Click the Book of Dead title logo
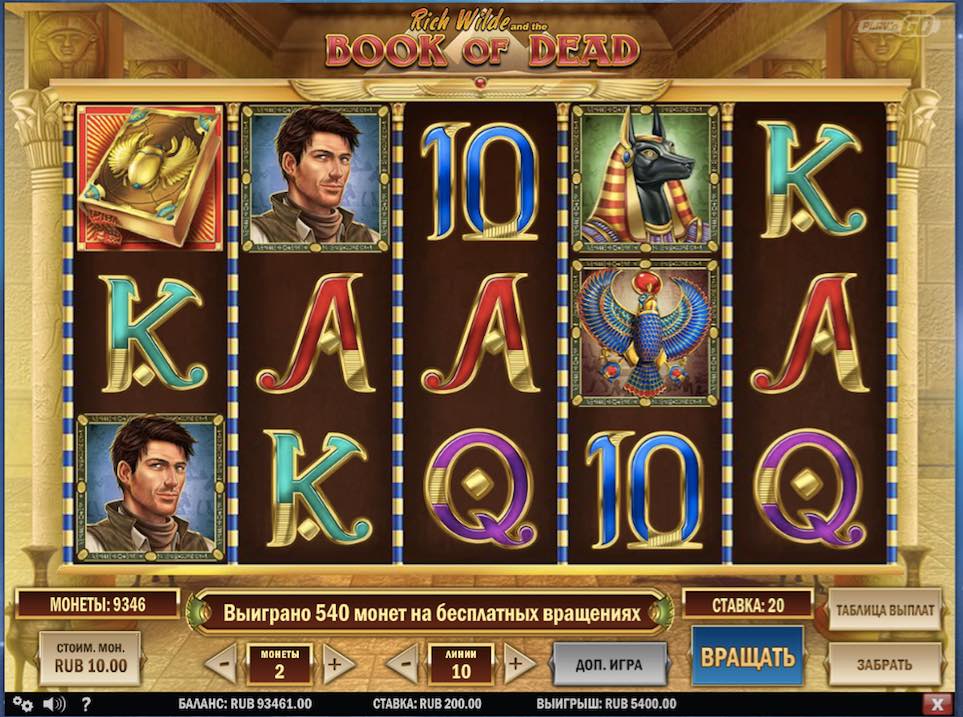The width and height of the screenshot is (963, 717). pos(482,41)
